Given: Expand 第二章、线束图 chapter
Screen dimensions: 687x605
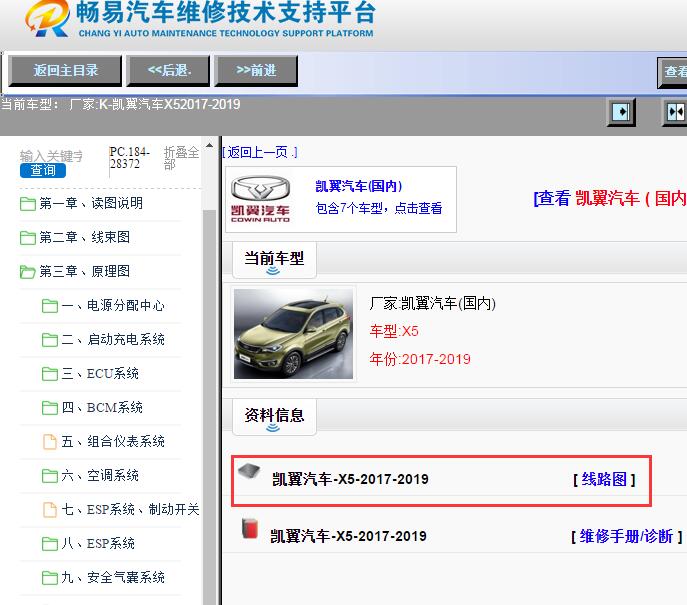Looking at the screenshot, I should click(85, 237).
